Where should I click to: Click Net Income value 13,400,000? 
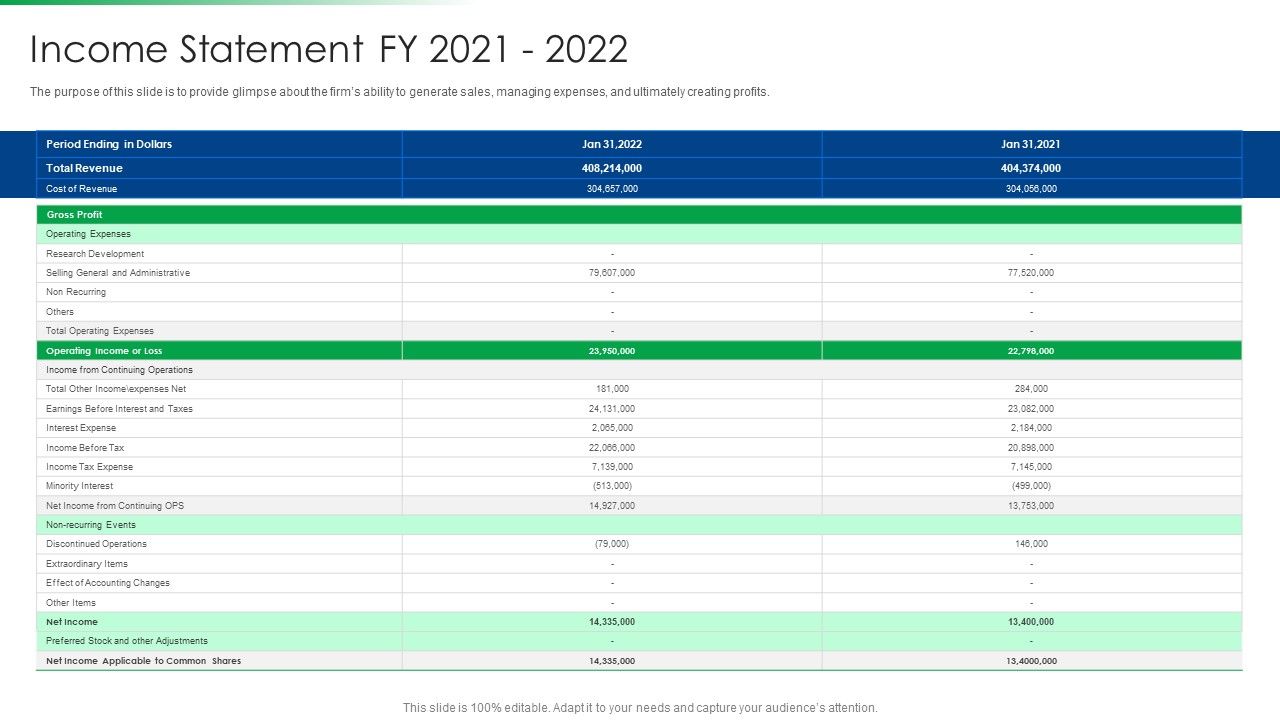(1031, 622)
